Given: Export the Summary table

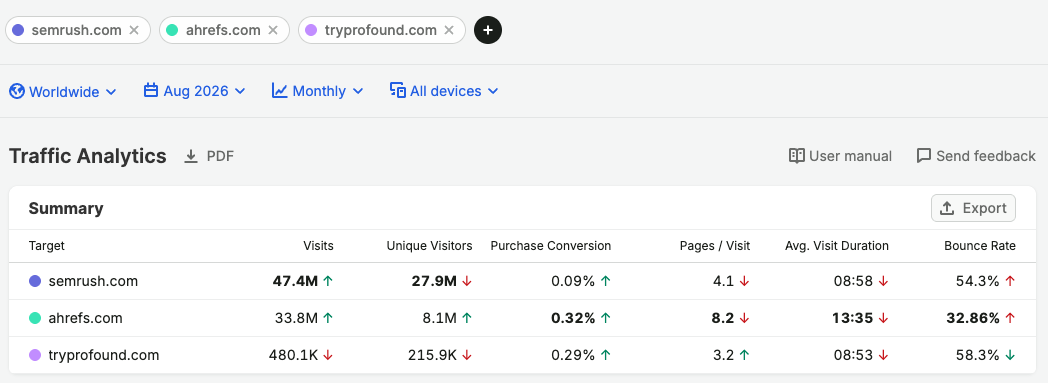Looking at the screenshot, I should (x=973, y=208).
